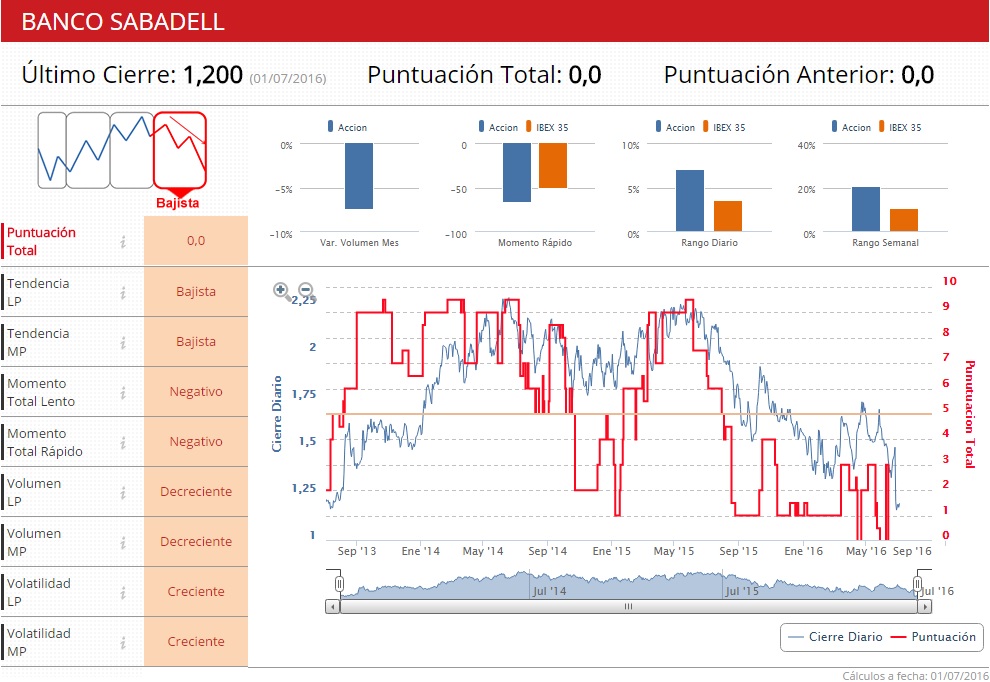Click Volumen LP row label
990x682 pixels.
(34, 492)
